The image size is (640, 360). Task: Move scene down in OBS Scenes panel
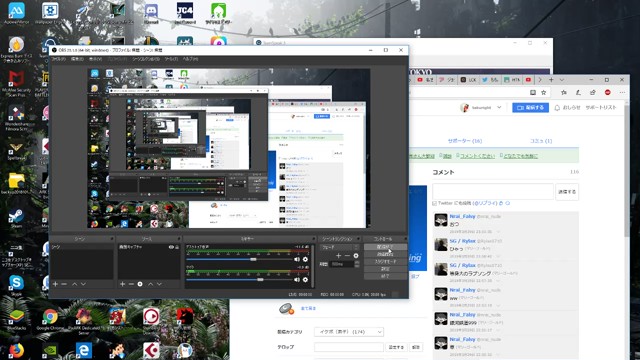pos(83,284)
